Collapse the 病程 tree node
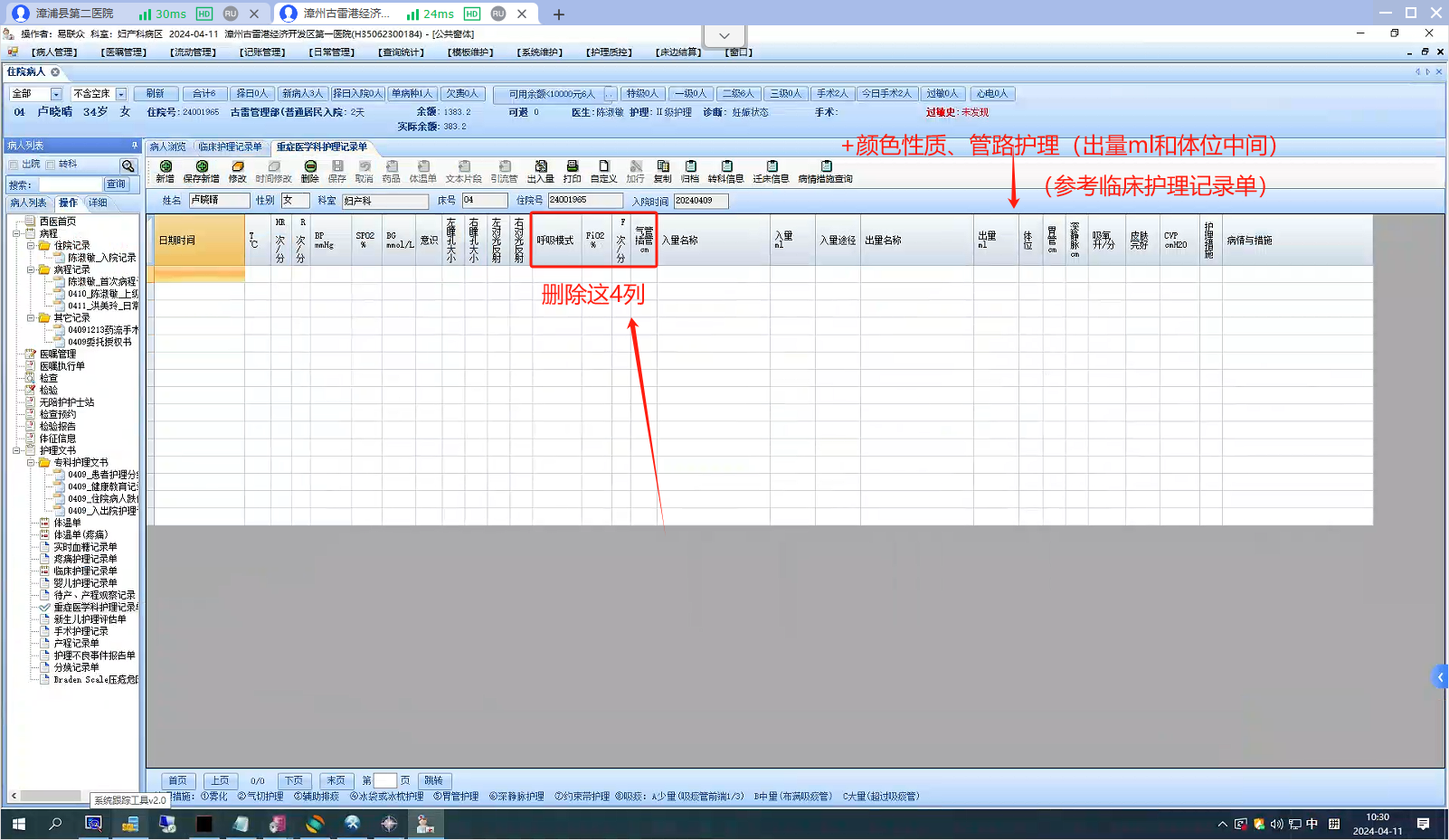The image size is (1449, 840). click(16, 233)
